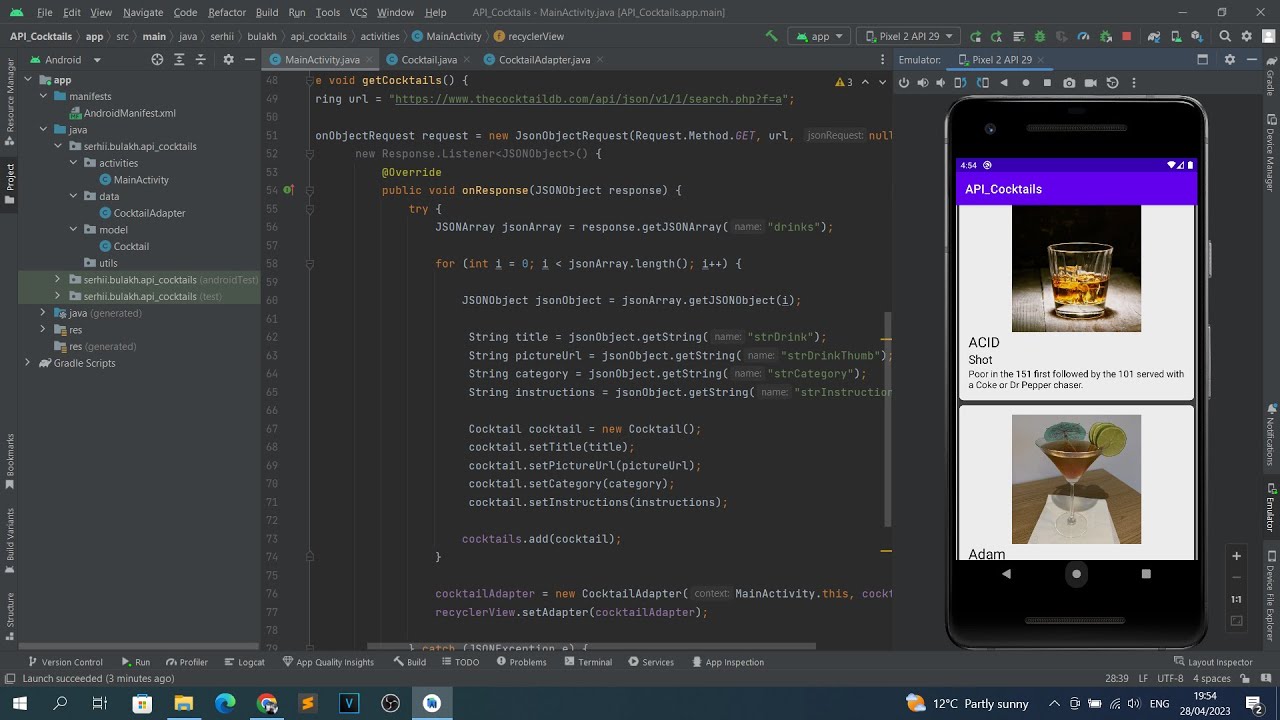Open the Problems tool window
This screenshot has width=1280, height=720.
pos(521,662)
